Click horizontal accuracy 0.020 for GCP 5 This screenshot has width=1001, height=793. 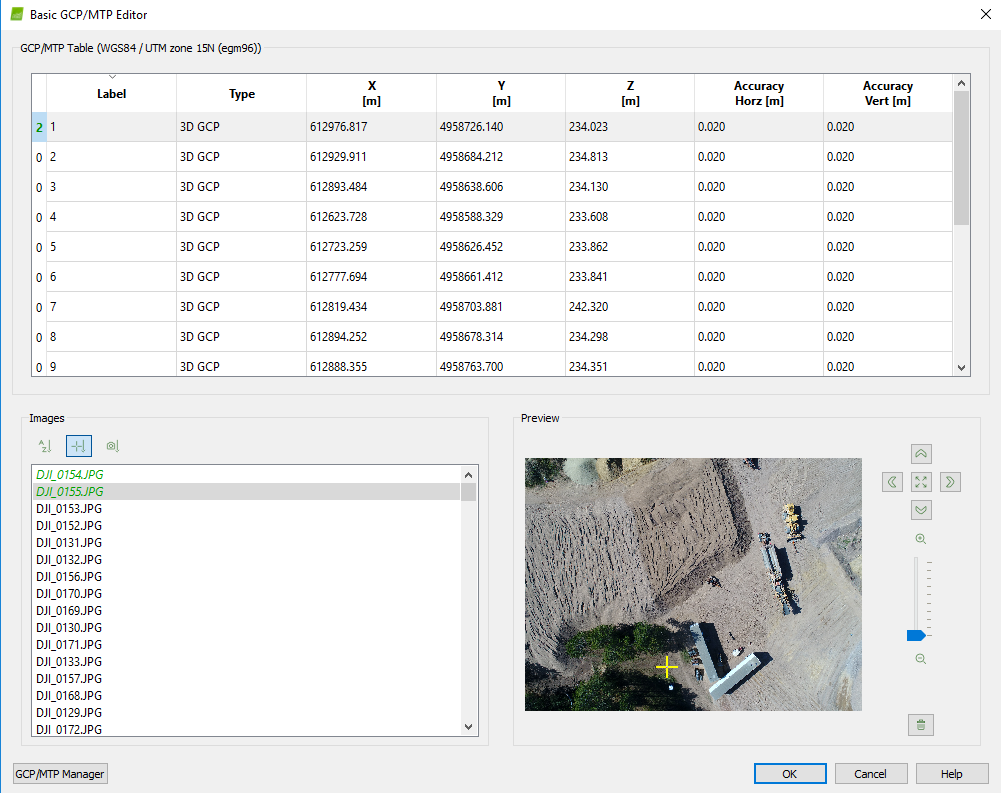[x=758, y=246]
